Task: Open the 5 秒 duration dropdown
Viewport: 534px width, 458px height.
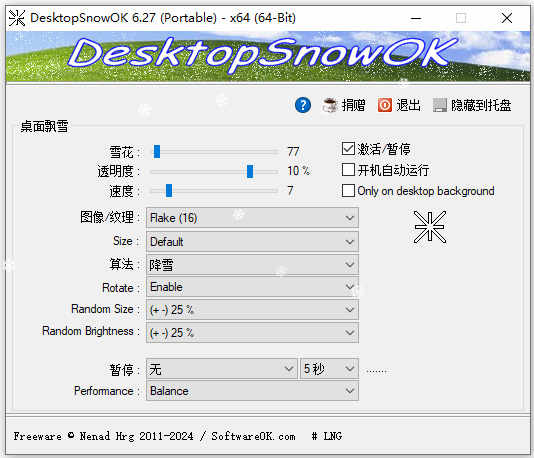Action: coord(329,369)
